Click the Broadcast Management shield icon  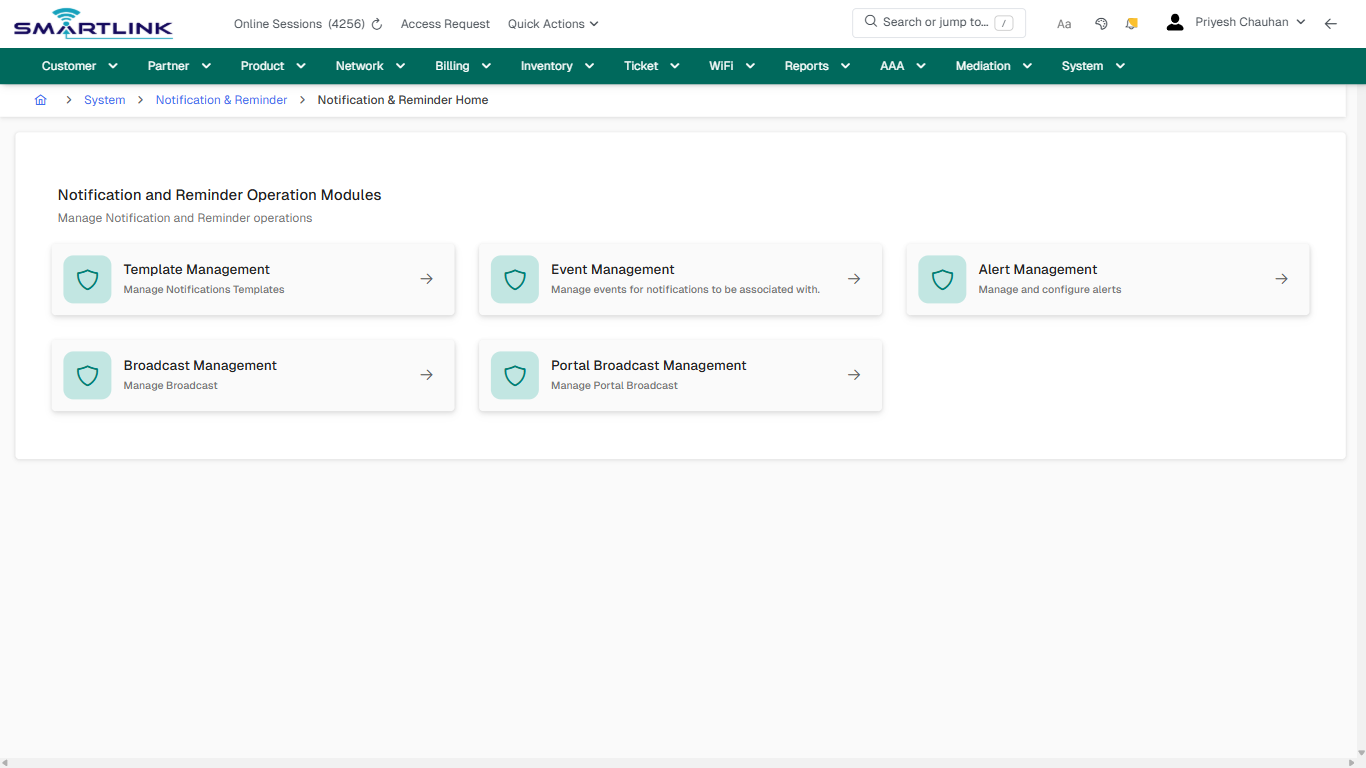87,375
